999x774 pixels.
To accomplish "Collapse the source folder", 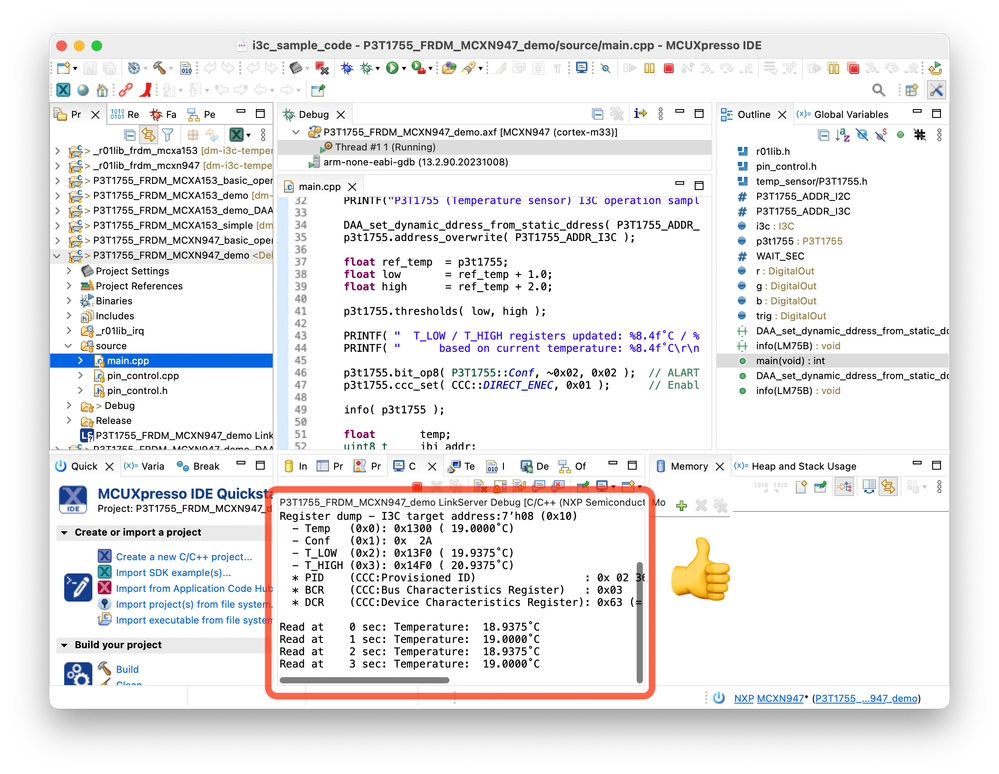I will click(69, 346).
